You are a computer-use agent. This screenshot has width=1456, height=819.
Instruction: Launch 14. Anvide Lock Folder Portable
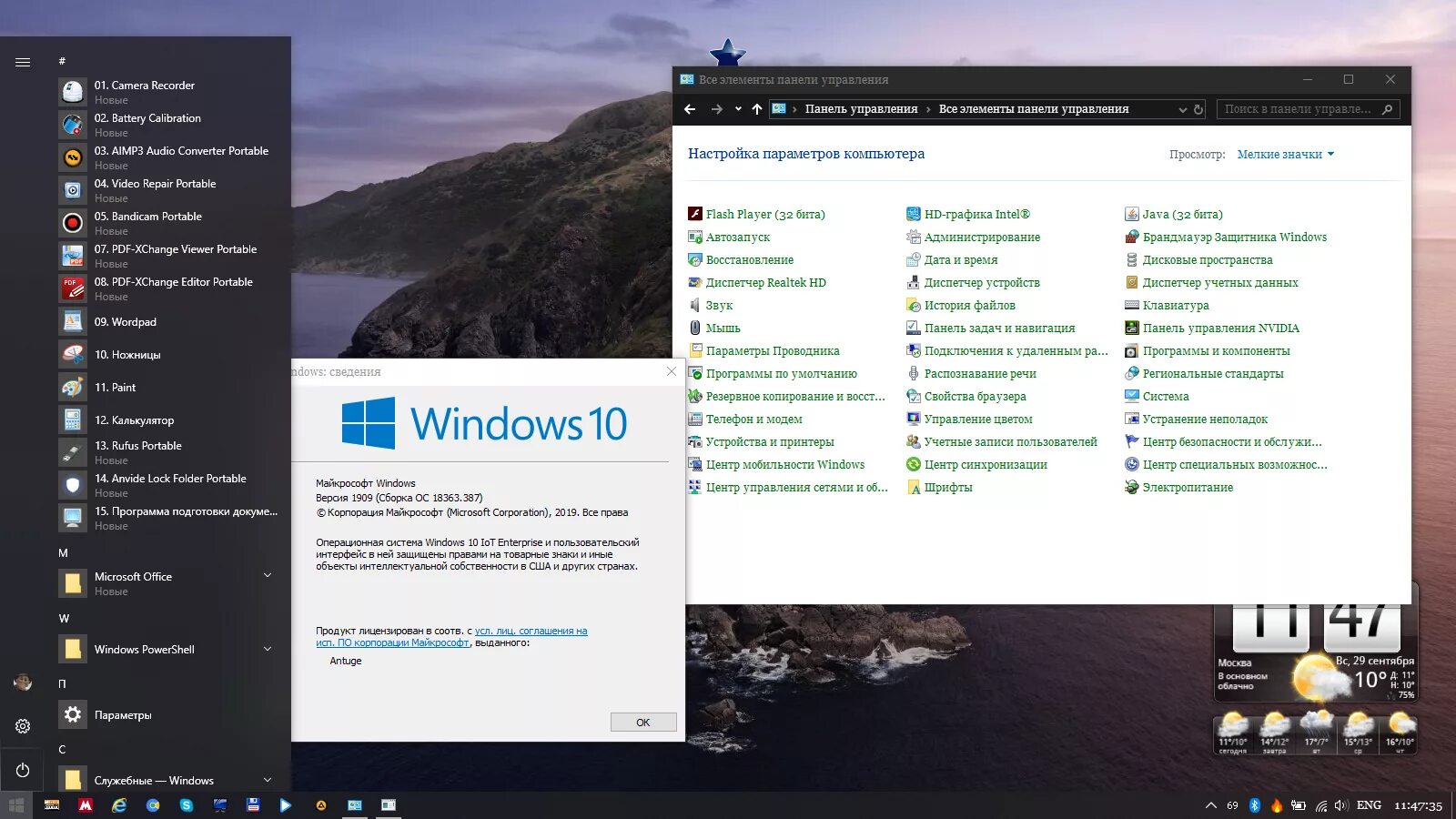coord(171,485)
